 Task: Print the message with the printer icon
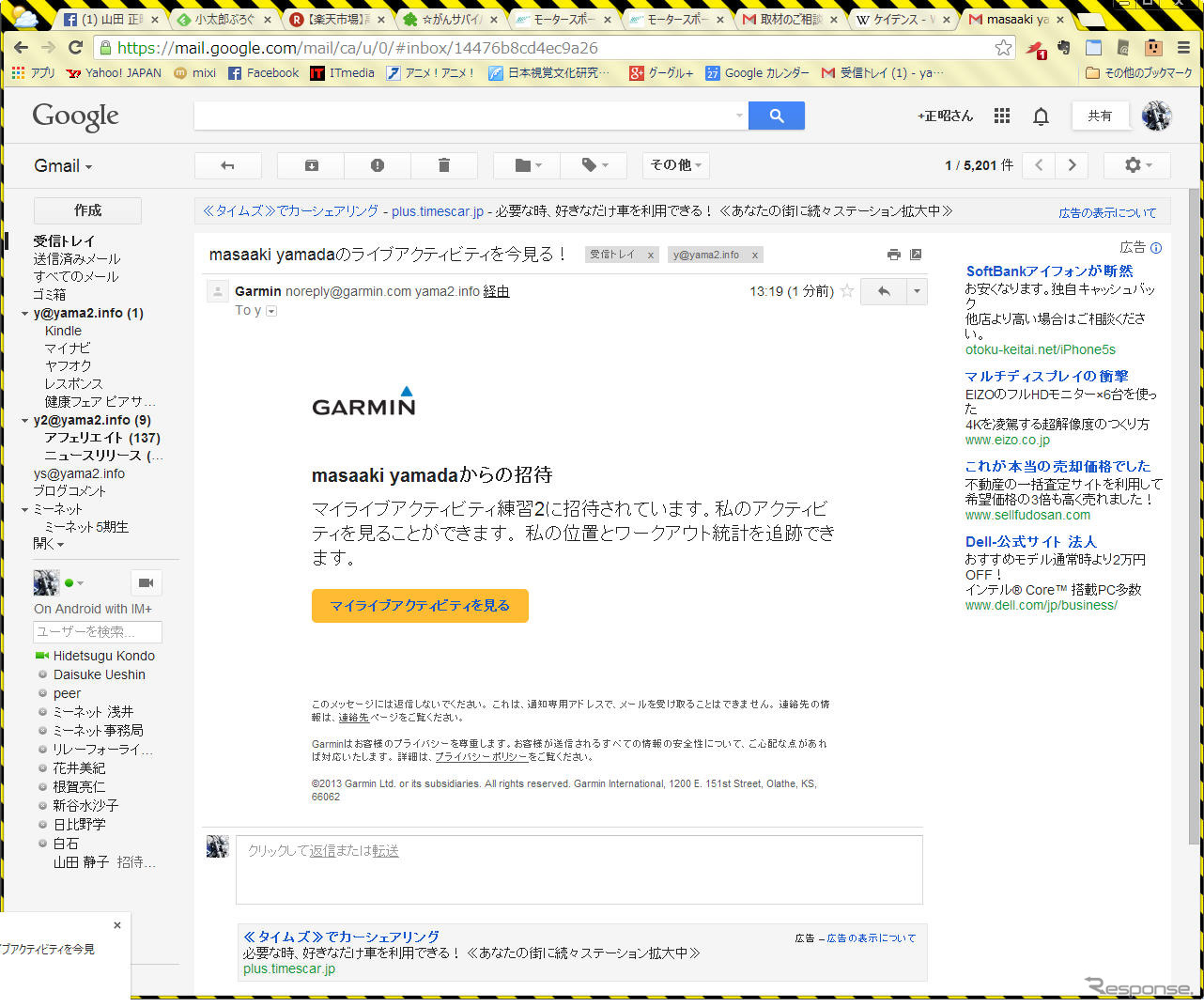[x=894, y=255]
